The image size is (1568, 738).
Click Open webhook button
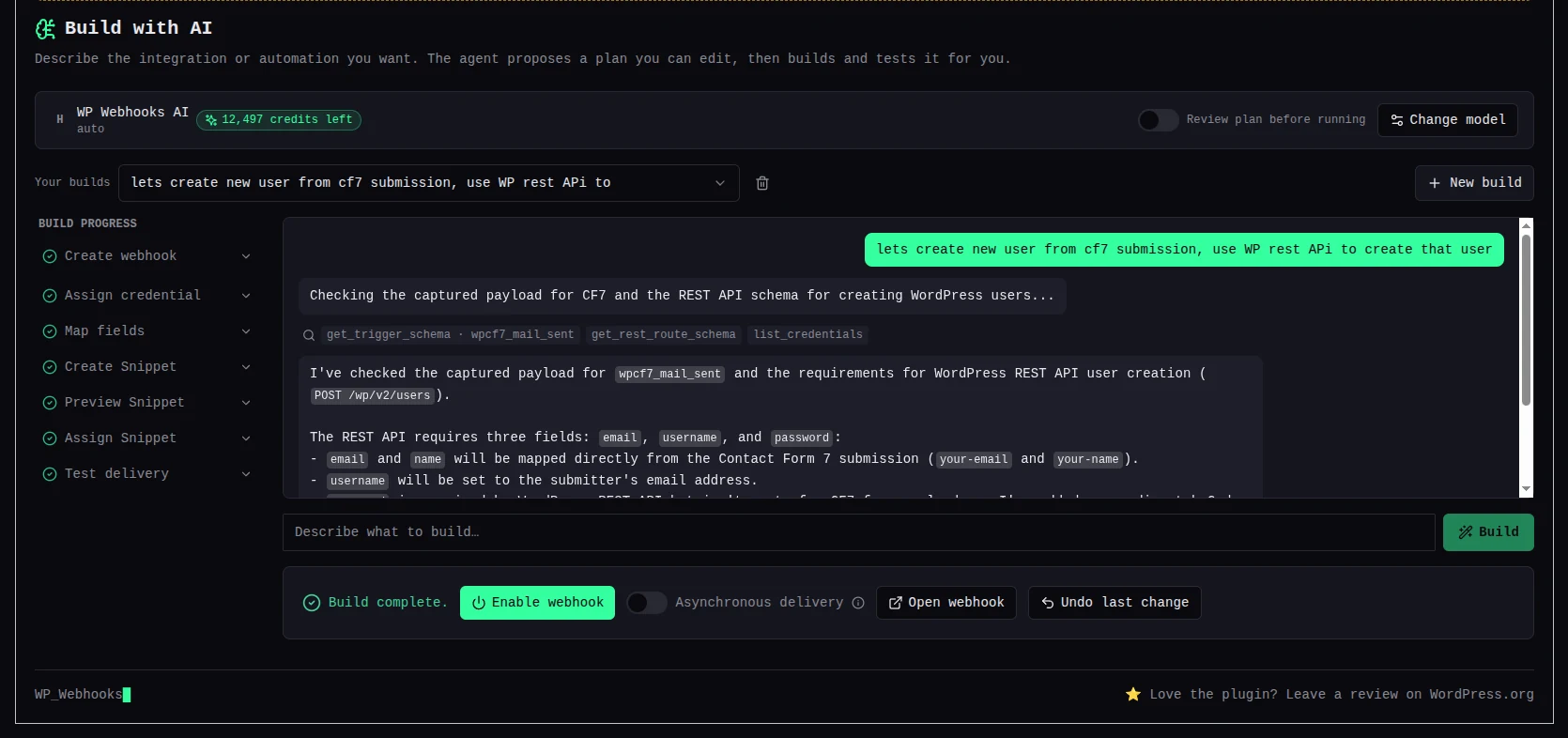[946, 603]
